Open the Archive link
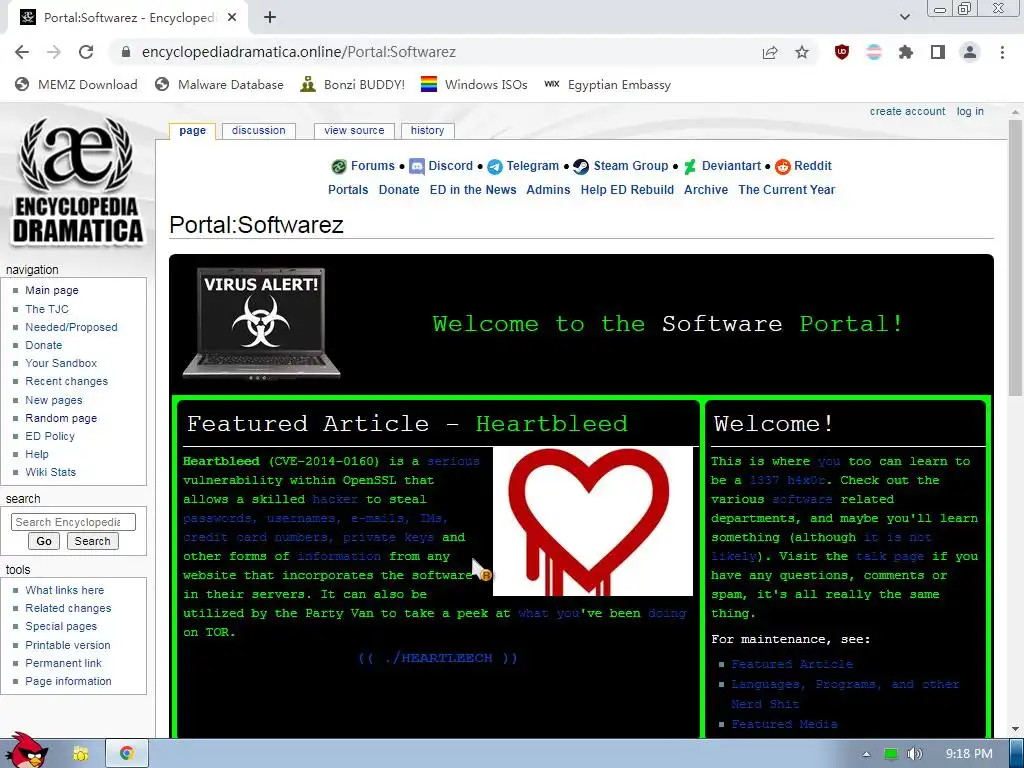The height and width of the screenshot is (768, 1024). 706,190
